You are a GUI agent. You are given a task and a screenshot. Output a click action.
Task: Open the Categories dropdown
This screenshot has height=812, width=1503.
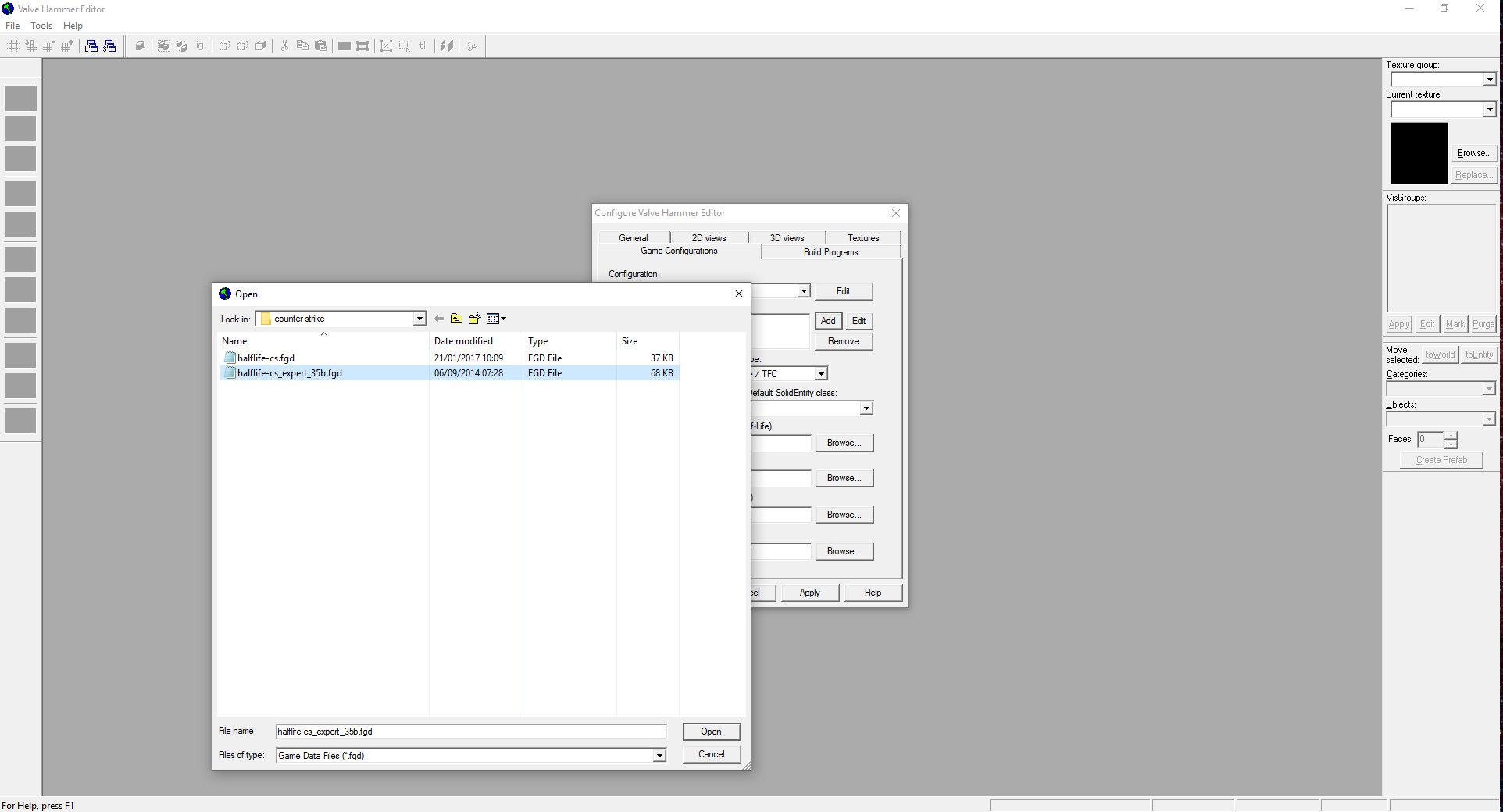[x=1489, y=389]
